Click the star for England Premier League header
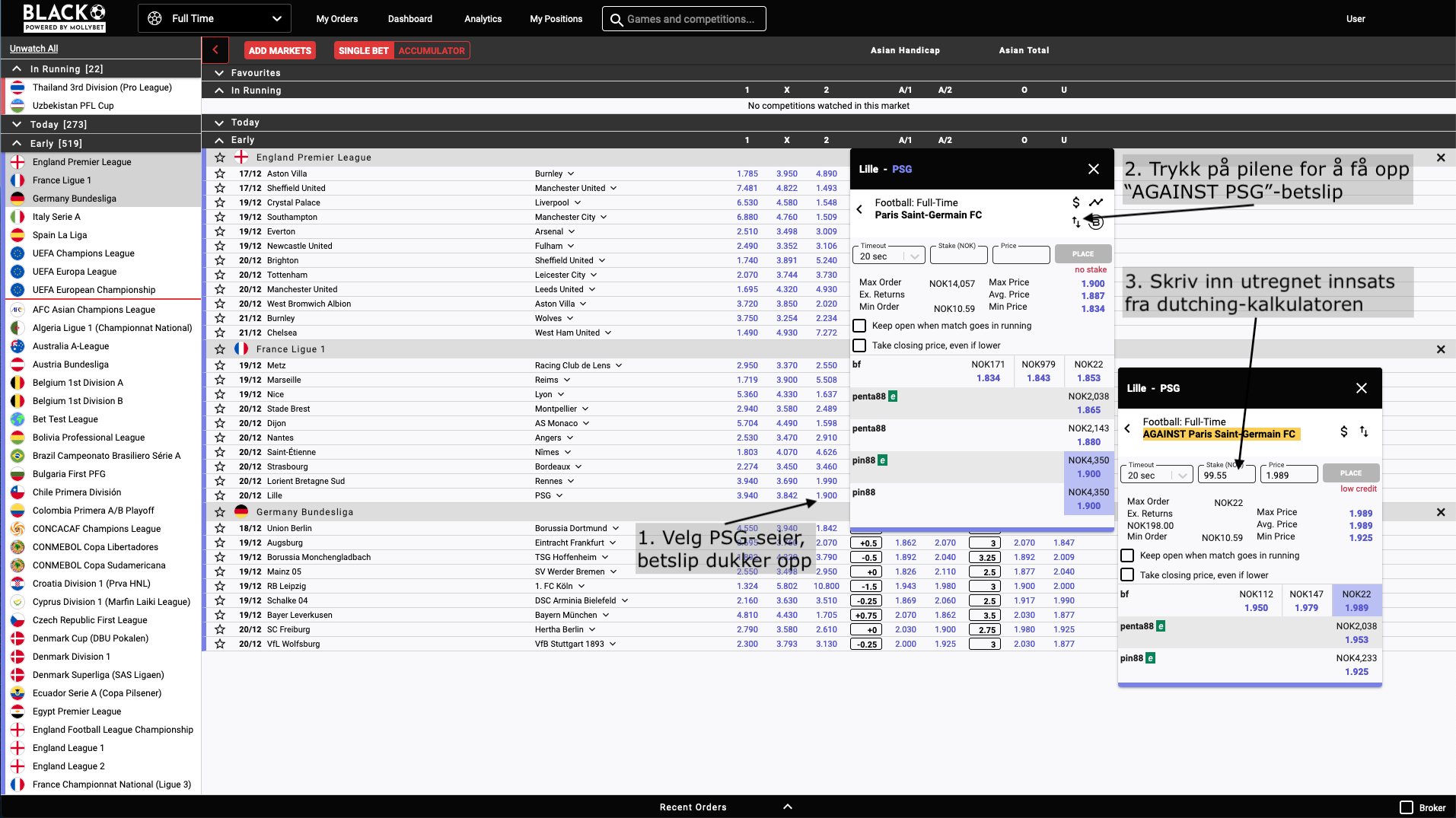1456x818 pixels. click(220, 157)
